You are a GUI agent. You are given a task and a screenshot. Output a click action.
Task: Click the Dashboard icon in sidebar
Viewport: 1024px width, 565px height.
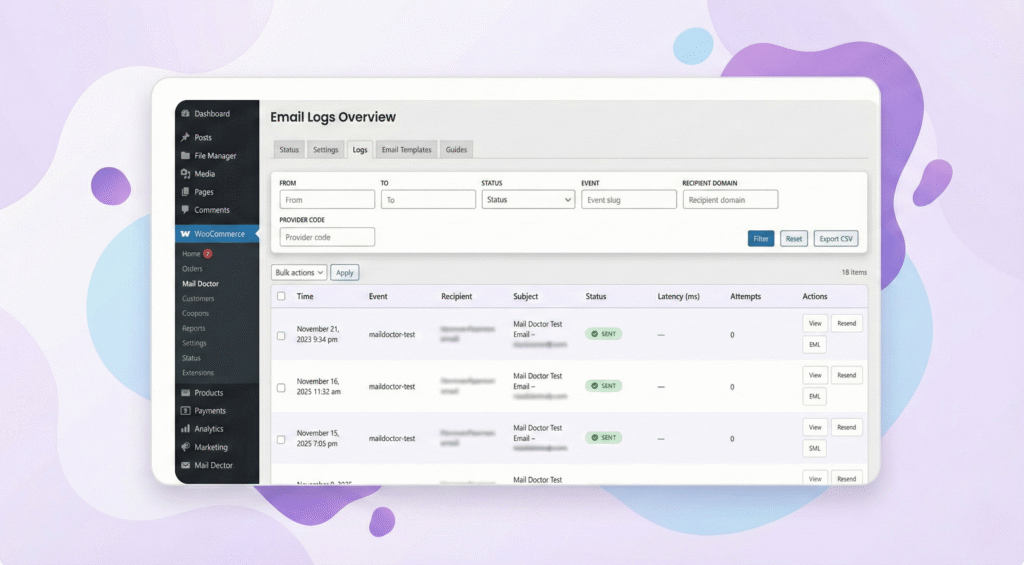coord(185,114)
